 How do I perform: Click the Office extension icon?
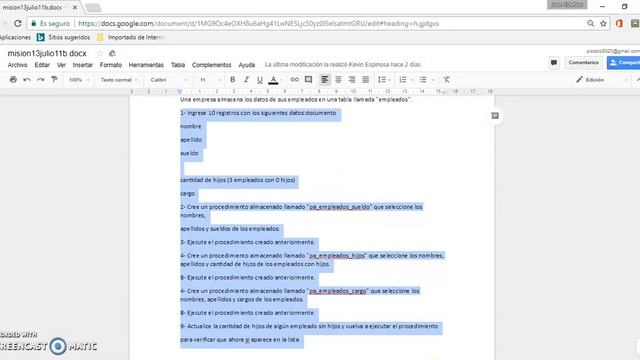click(x=619, y=23)
